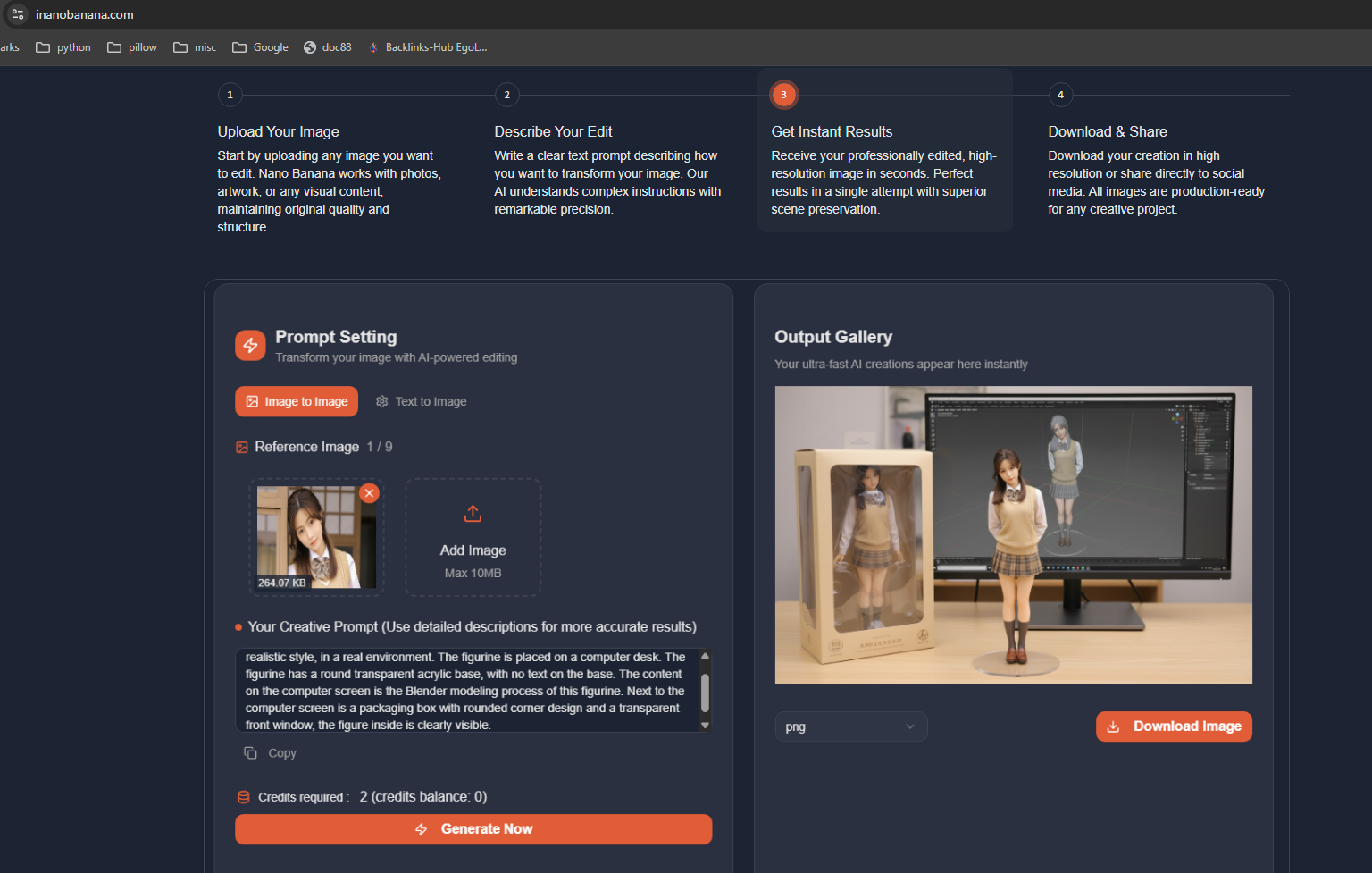
Task: Click the Text to Image gear icon
Action: coord(382,401)
